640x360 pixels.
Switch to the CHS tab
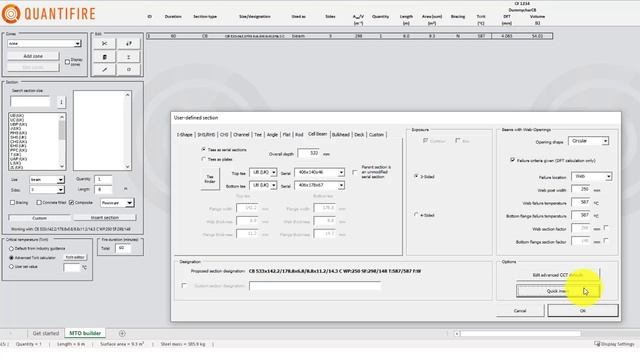pos(224,135)
